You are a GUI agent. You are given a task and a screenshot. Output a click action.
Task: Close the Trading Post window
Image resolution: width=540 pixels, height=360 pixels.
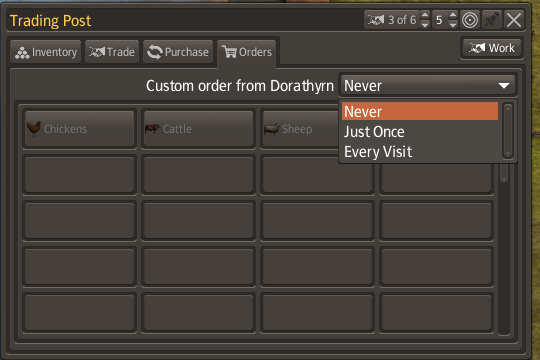coord(514,20)
